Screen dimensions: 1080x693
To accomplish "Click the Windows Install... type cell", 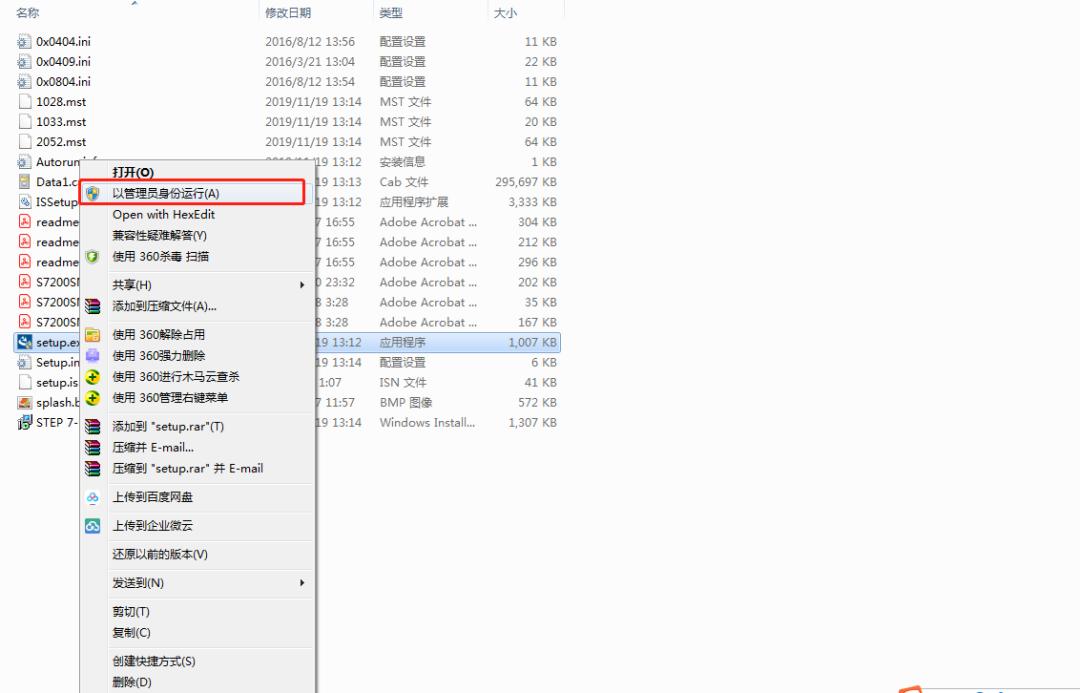I will 427,422.
